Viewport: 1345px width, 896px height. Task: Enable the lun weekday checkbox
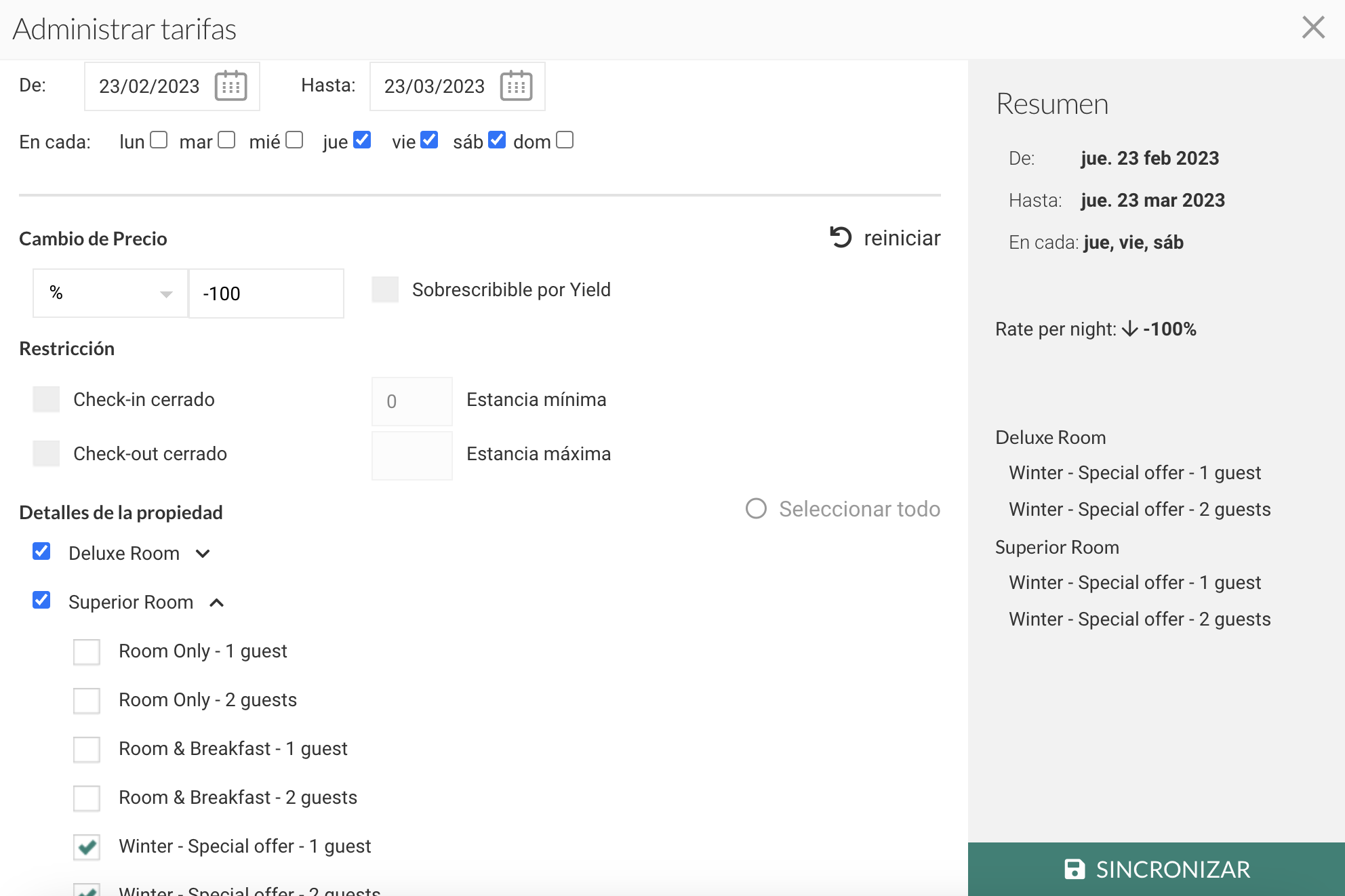[x=159, y=140]
